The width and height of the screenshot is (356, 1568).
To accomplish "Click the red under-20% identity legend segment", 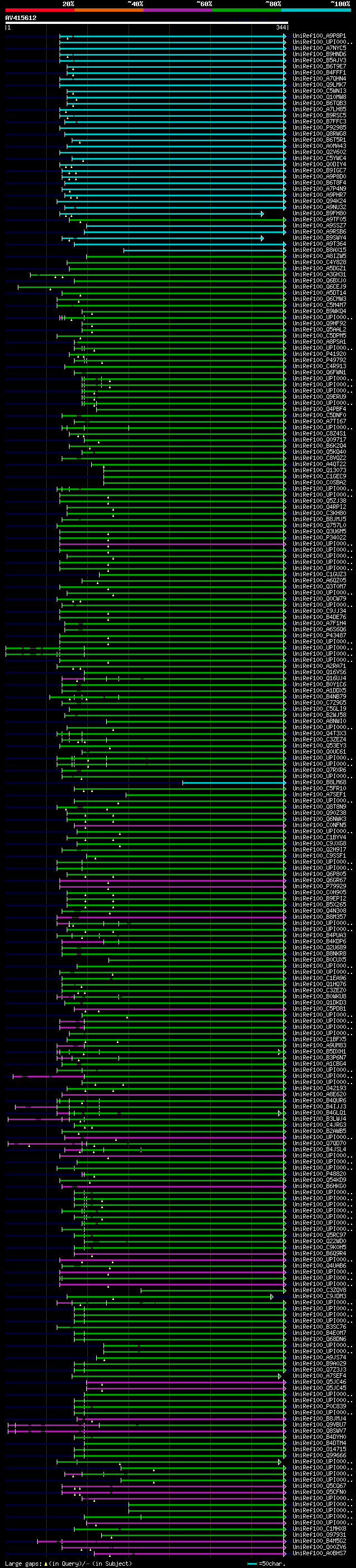I will coord(39,10).
